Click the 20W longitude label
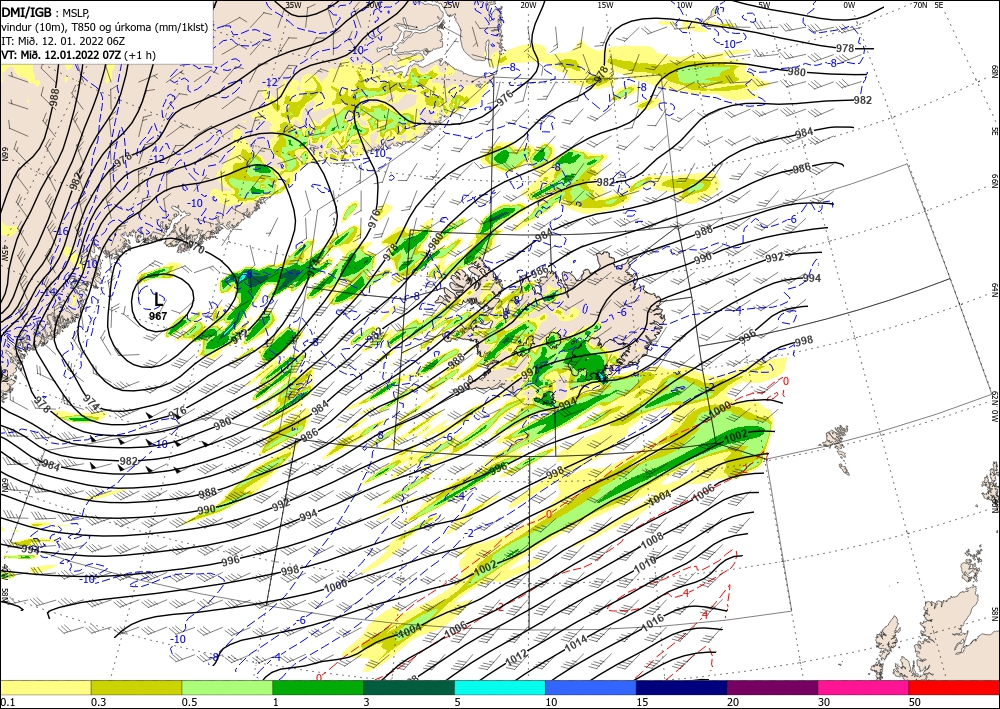 [x=529, y=5]
